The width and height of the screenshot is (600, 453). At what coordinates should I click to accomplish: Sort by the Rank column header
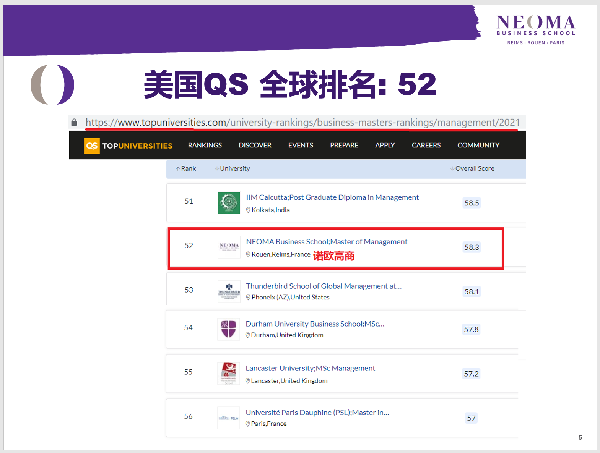pyautogui.click(x=186, y=168)
